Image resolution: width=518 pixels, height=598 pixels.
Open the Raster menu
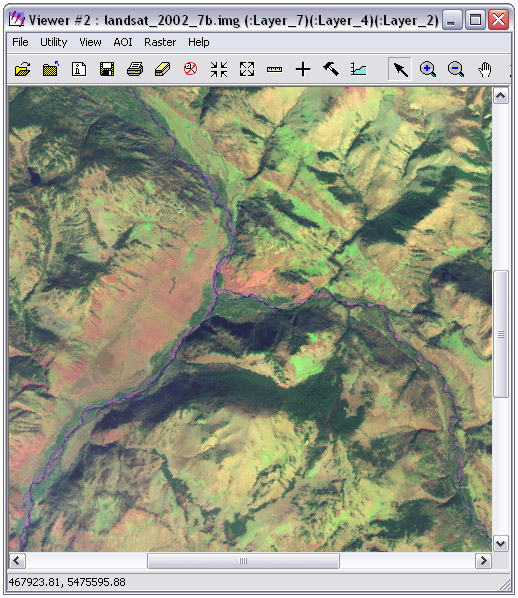tap(160, 42)
